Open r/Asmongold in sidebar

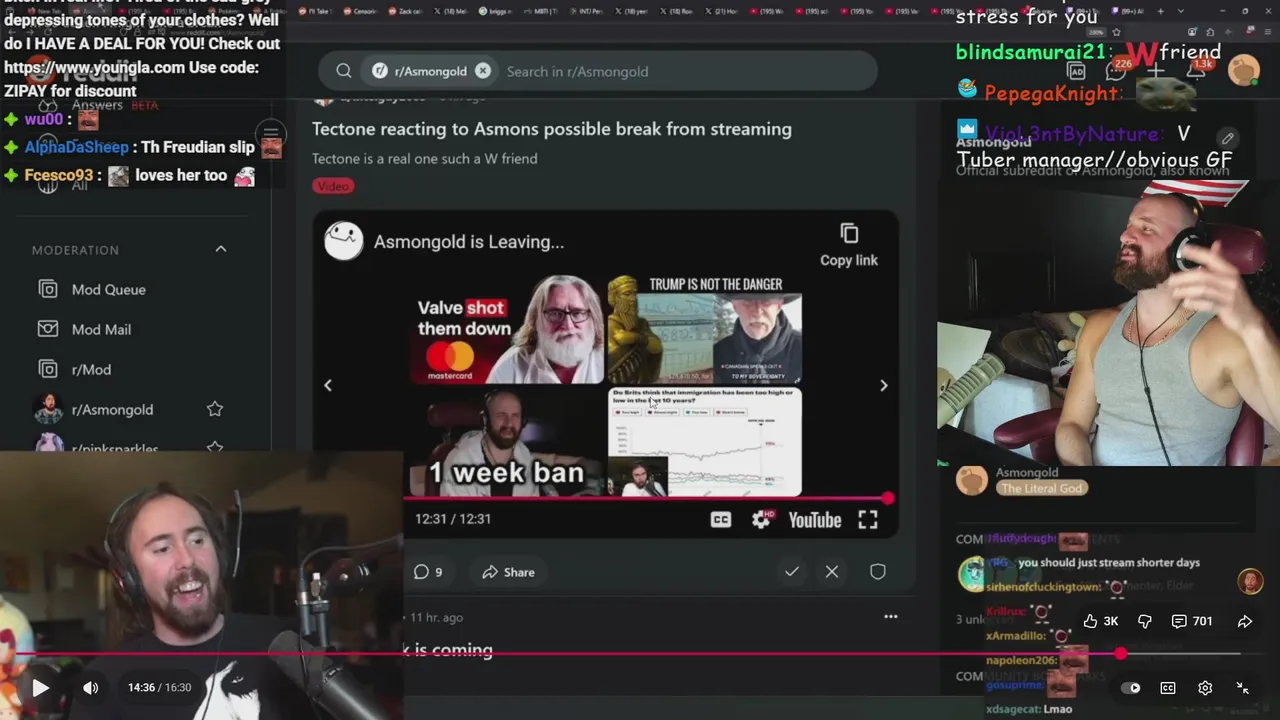112,409
